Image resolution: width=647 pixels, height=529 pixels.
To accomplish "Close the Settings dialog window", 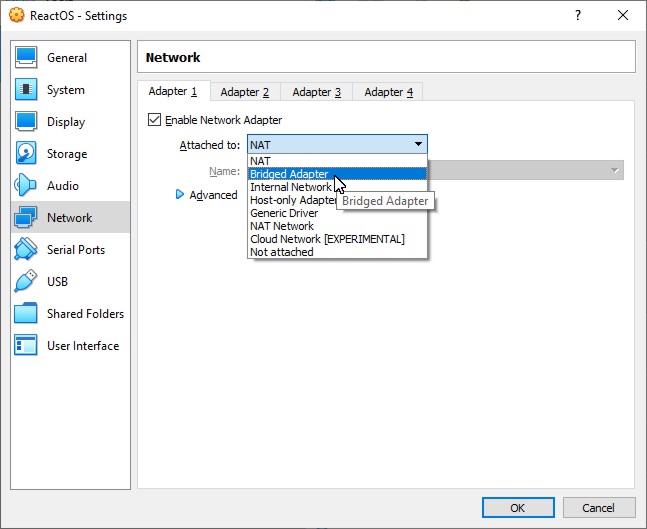I will pyautogui.click(x=623, y=15).
